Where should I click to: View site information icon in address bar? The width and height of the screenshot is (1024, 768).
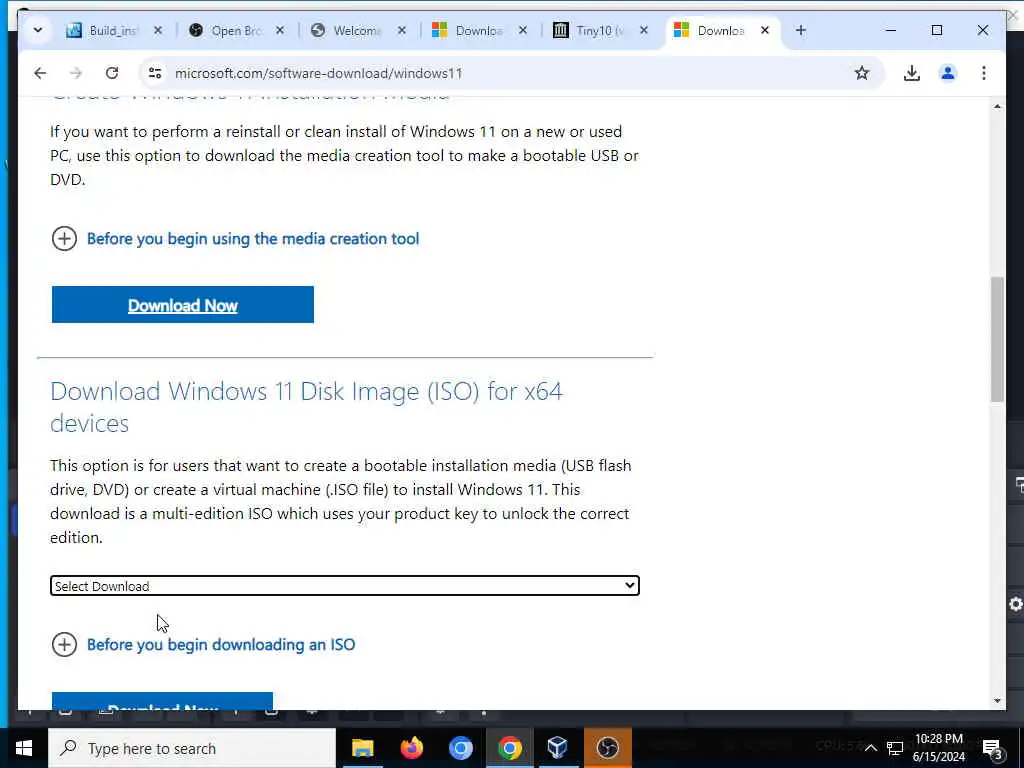(x=155, y=73)
